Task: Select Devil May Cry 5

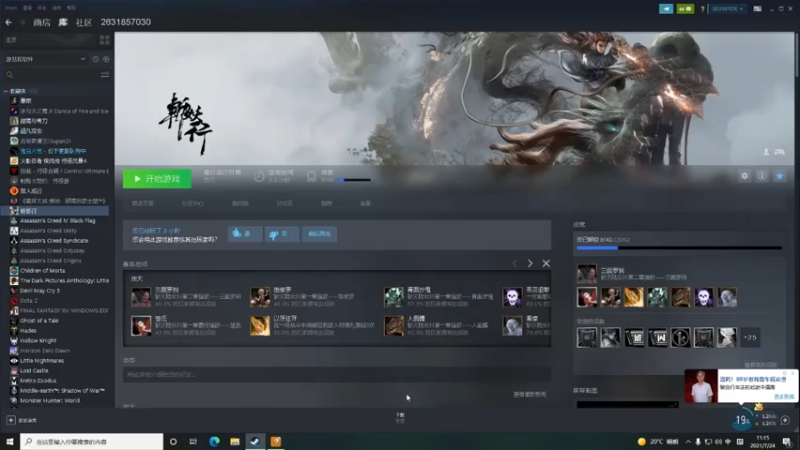Action: [40, 290]
